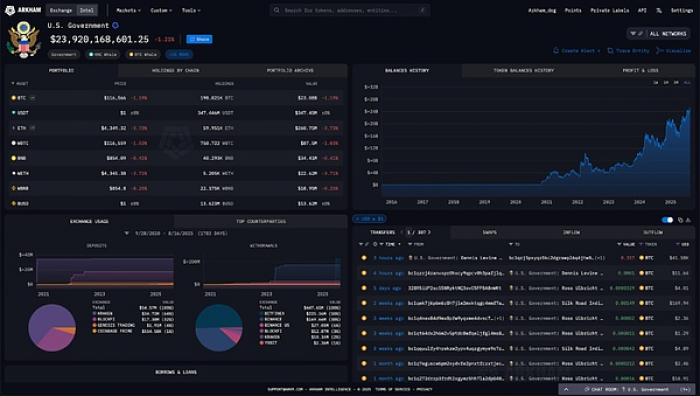Click the Trace Entity icon
The width and height of the screenshot is (700, 396).
pos(610,51)
